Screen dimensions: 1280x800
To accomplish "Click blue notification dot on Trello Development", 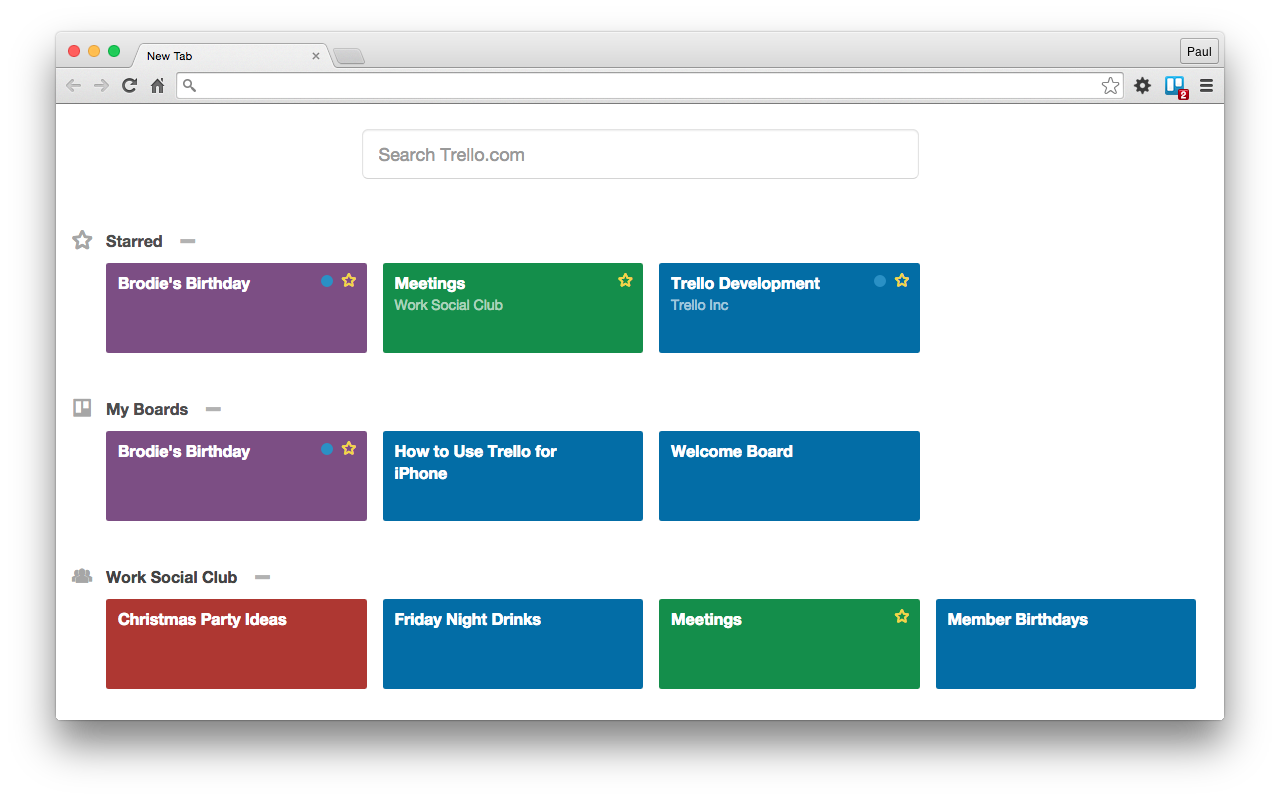I will point(880,281).
